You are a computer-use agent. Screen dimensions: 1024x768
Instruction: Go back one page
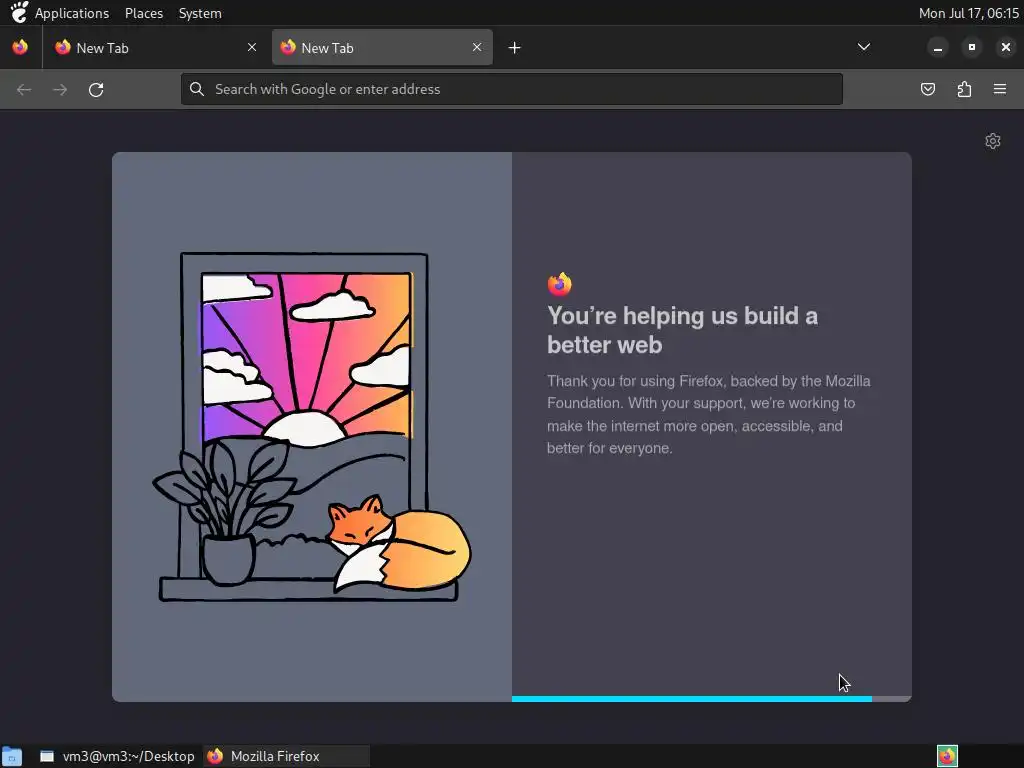pyautogui.click(x=24, y=89)
